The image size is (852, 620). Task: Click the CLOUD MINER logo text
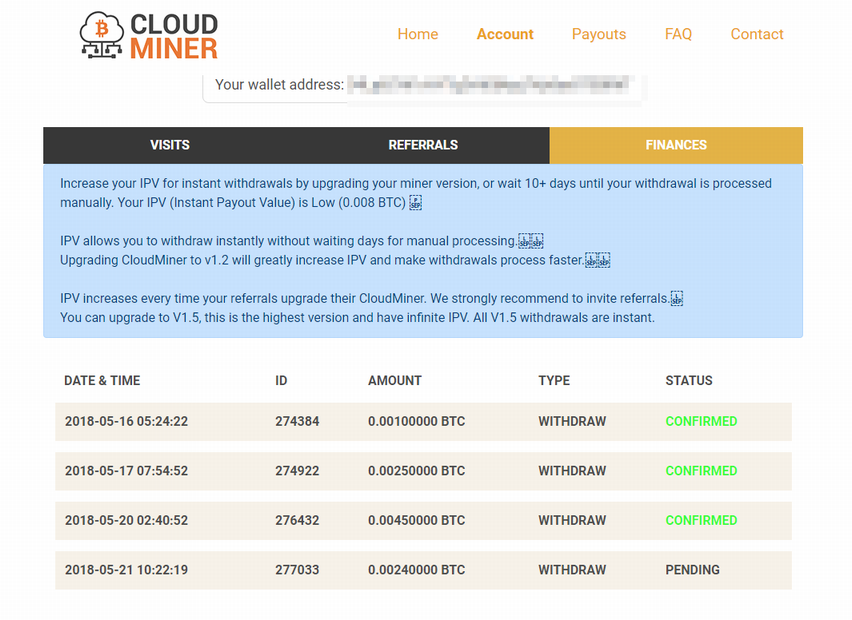tap(174, 36)
